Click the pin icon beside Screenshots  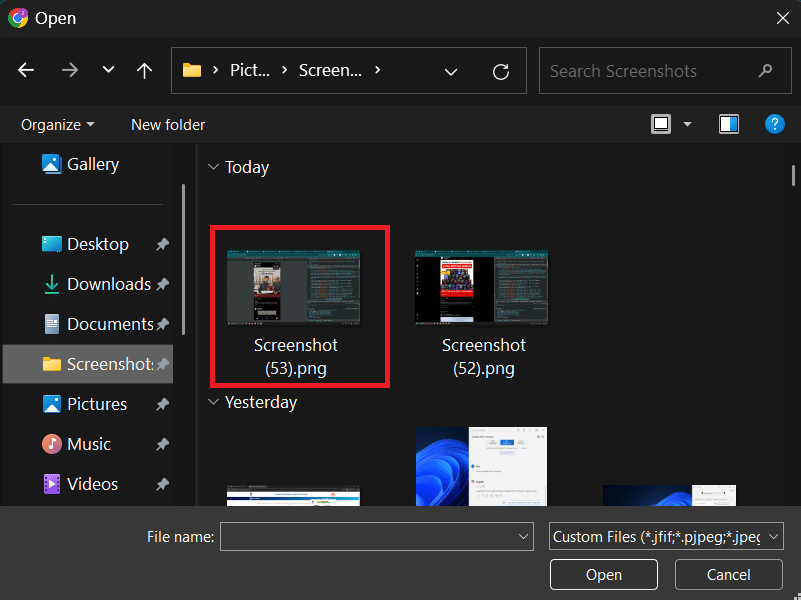click(162, 364)
